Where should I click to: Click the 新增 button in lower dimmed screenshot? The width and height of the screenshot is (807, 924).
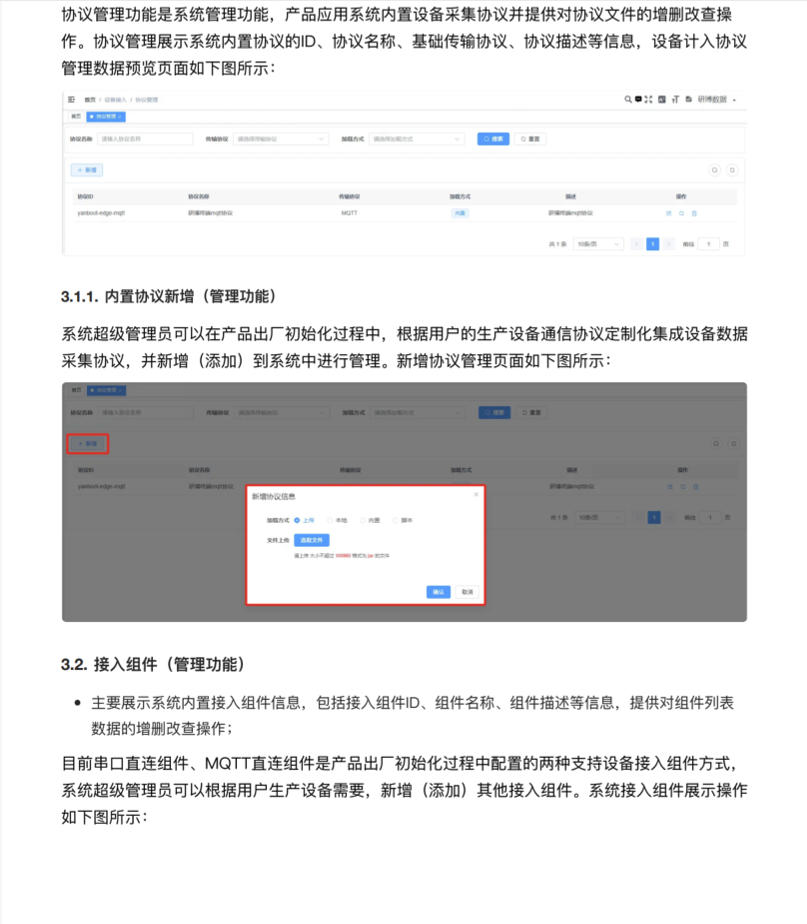[88, 444]
